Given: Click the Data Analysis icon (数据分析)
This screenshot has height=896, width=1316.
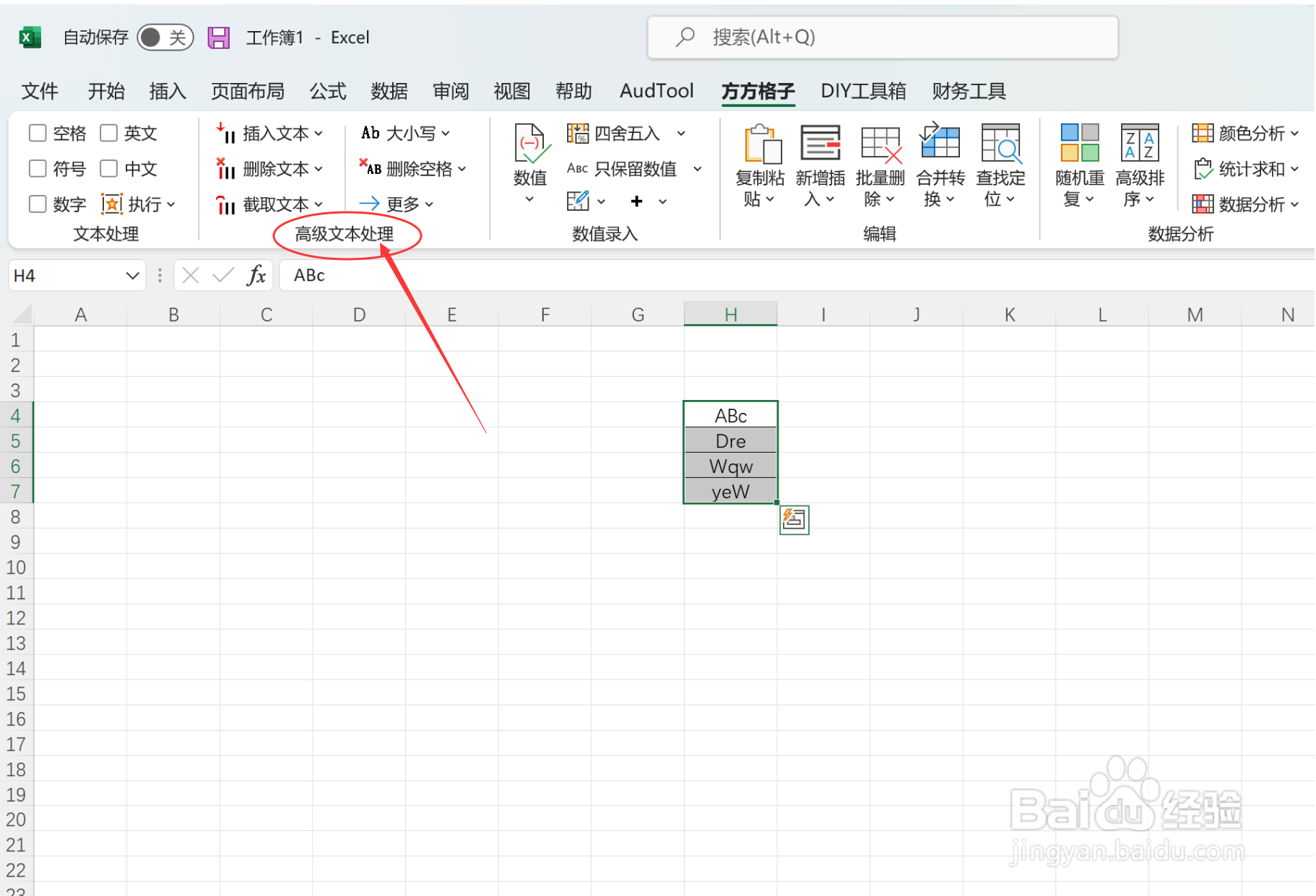Looking at the screenshot, I should tap(1203, 204).
